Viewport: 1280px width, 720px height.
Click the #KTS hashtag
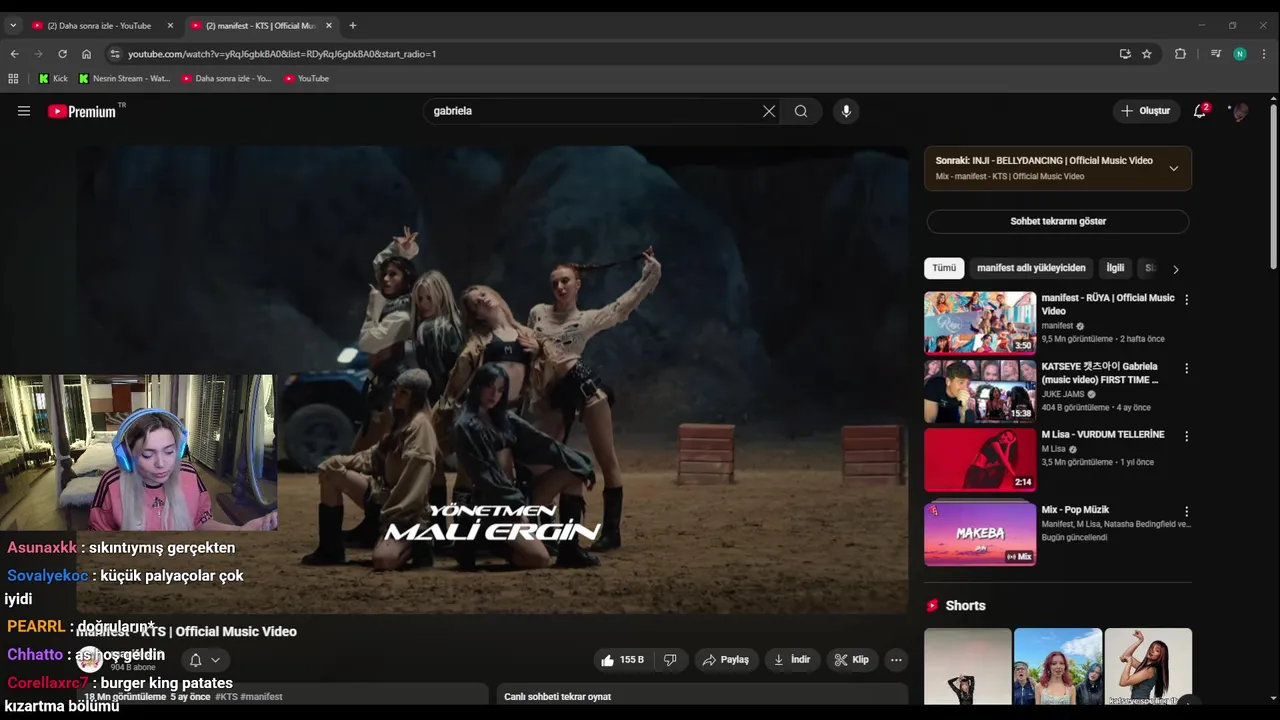225,697
